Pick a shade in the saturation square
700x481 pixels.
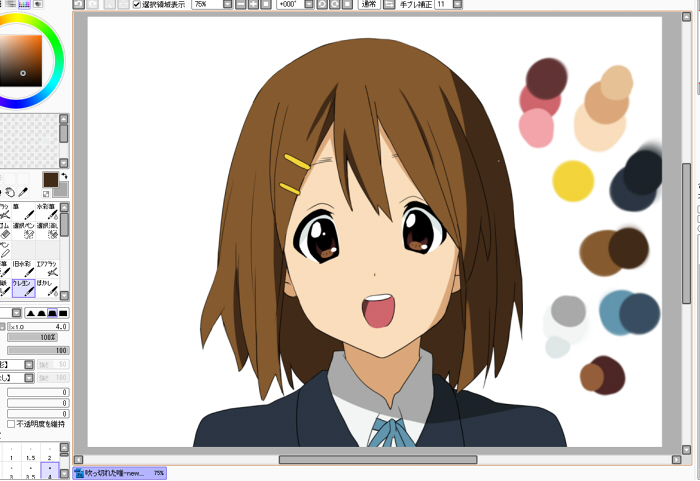click(21, 60)
